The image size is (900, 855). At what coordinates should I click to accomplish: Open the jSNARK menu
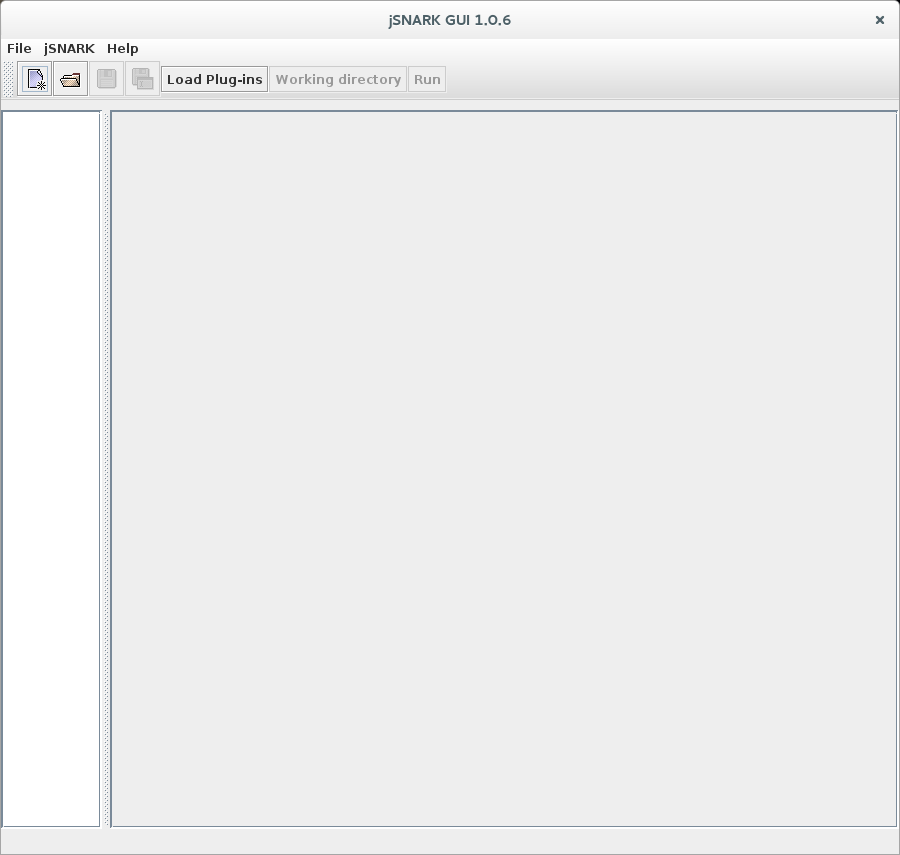[x=69, y=49]
